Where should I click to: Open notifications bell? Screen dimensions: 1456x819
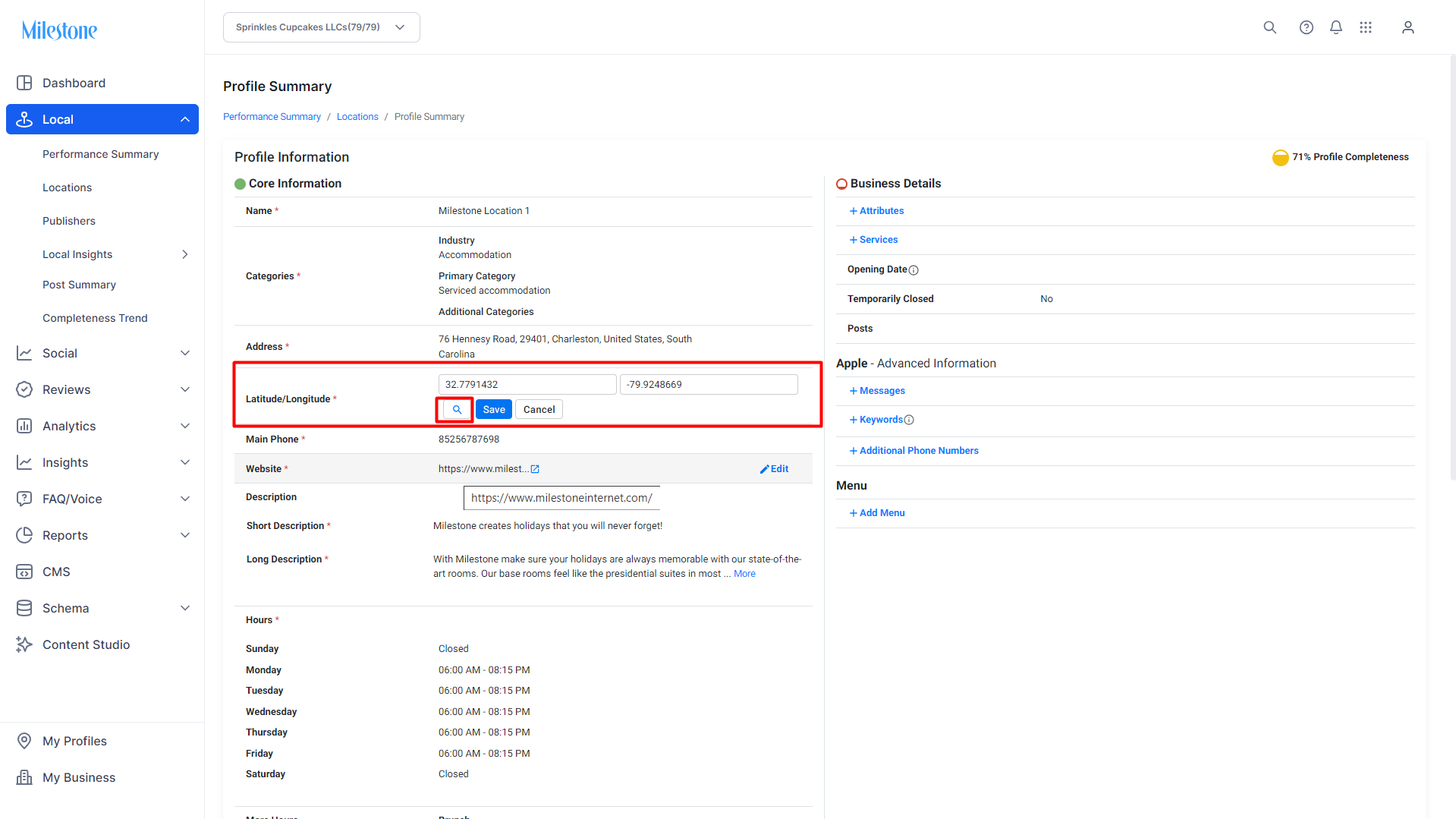(x=1336, y=27)
